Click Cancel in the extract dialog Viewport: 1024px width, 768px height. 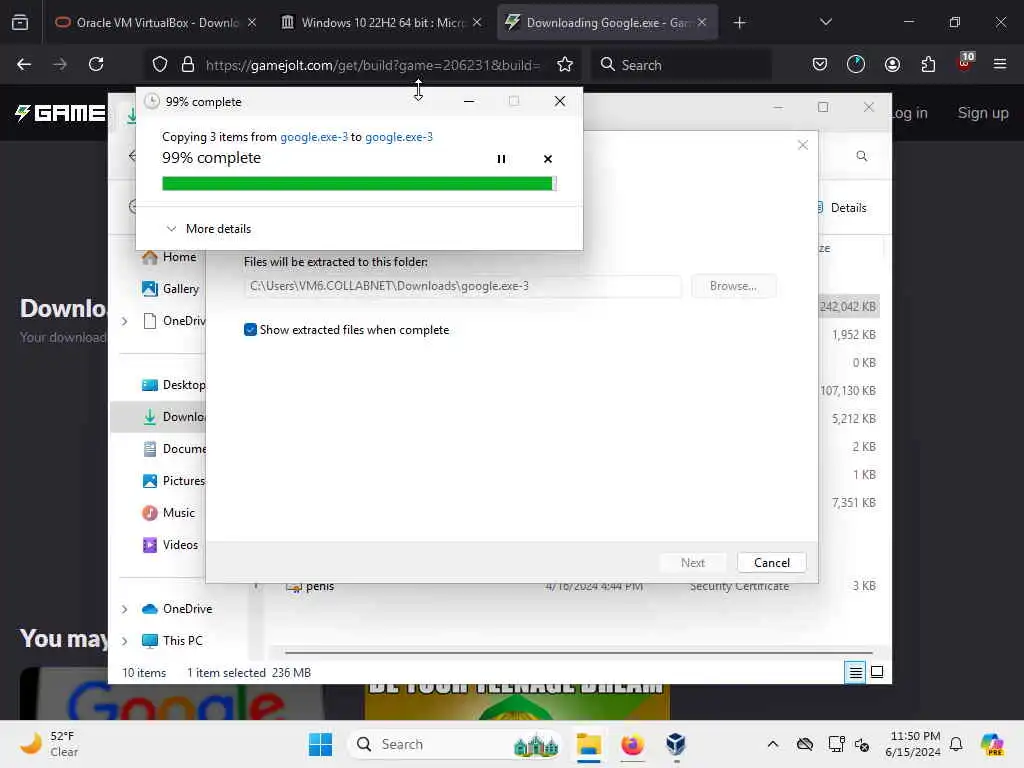[771, 562]
